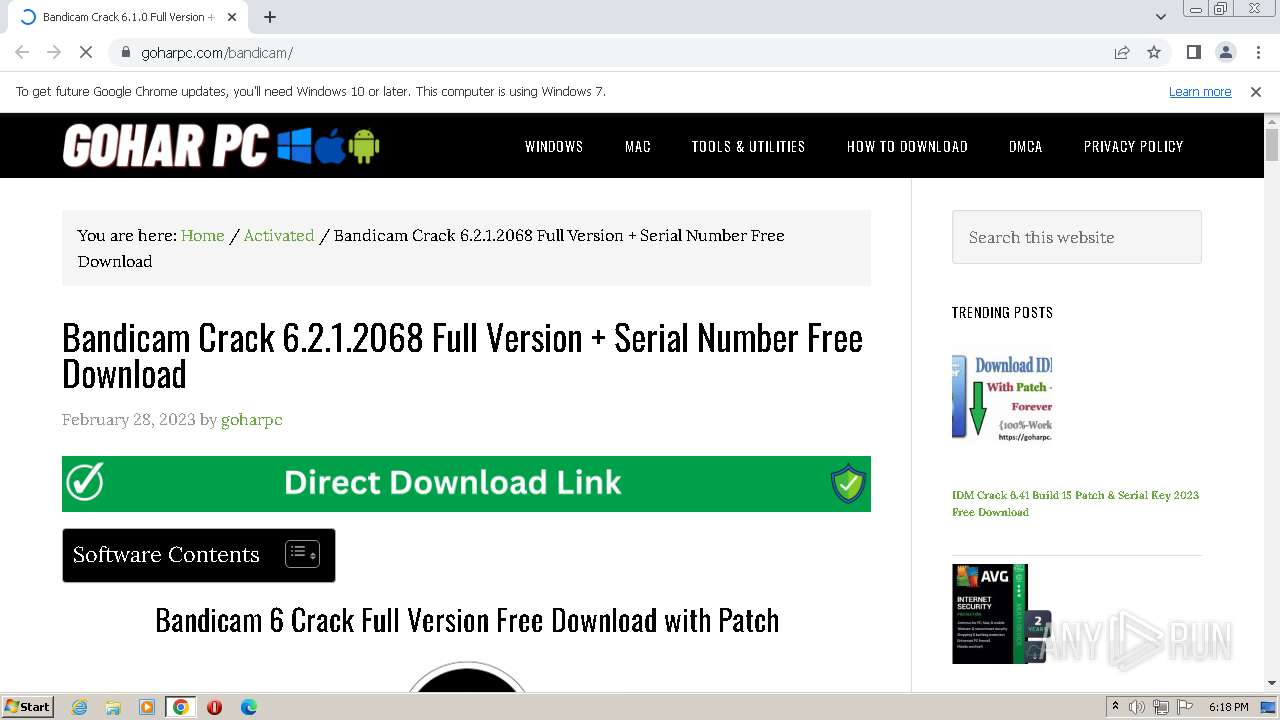Open the tab search chevron
The width and height of the screenshot is (1280, 720).
pyautogui.click(x=1160, y=17)
